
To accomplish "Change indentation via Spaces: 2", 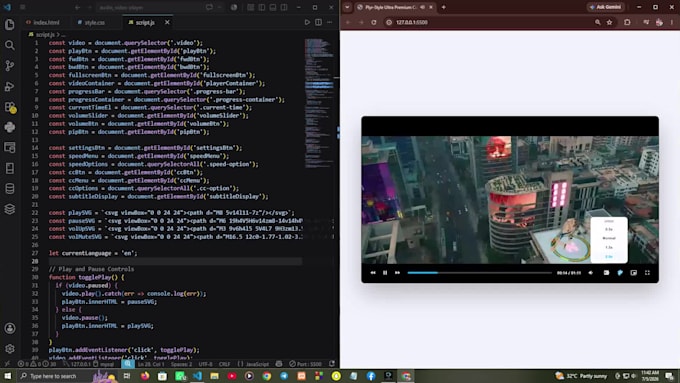I will point(181,364).
